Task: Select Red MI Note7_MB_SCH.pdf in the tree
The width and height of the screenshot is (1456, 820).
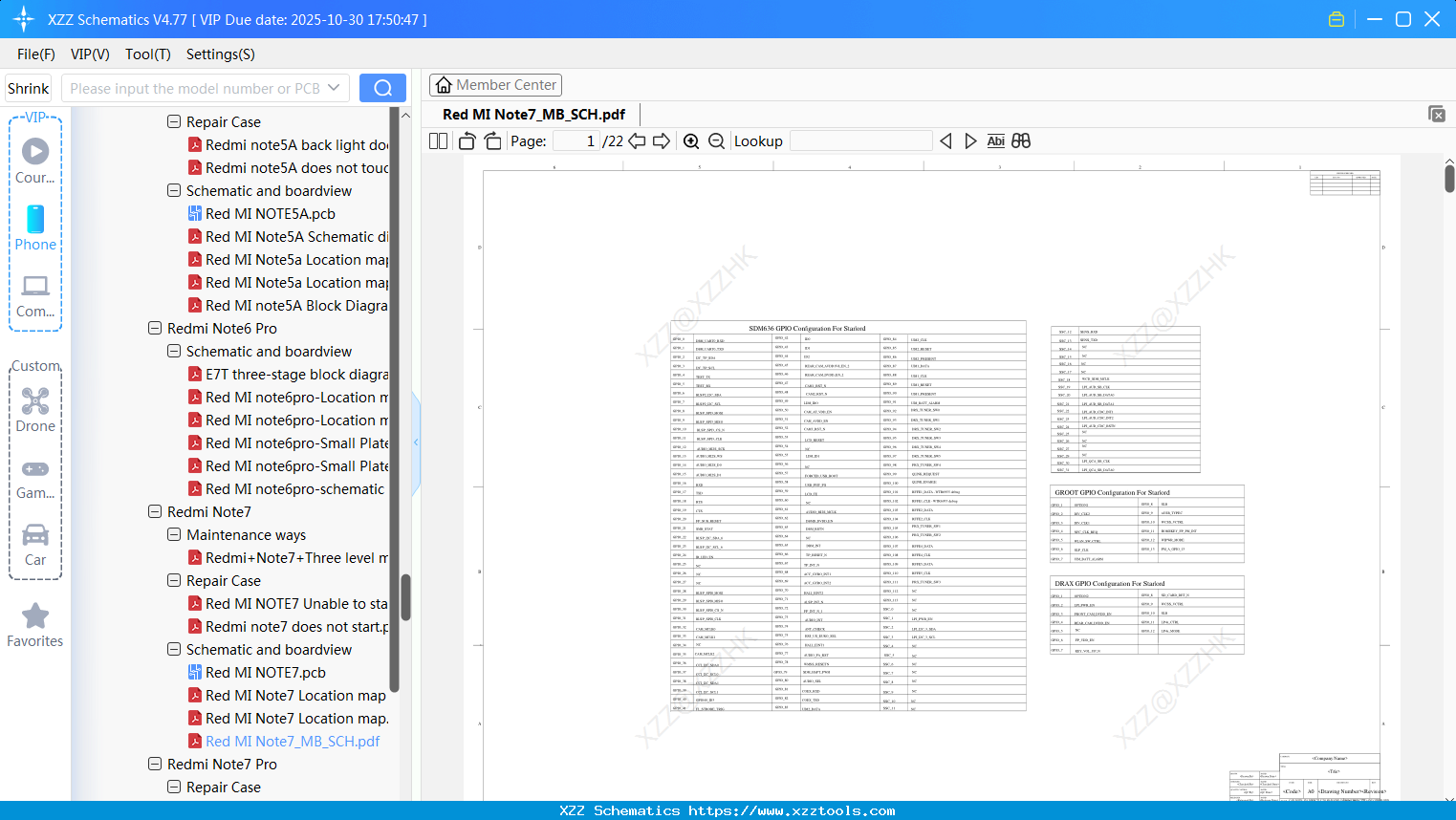Action: (x=284, y=741)
